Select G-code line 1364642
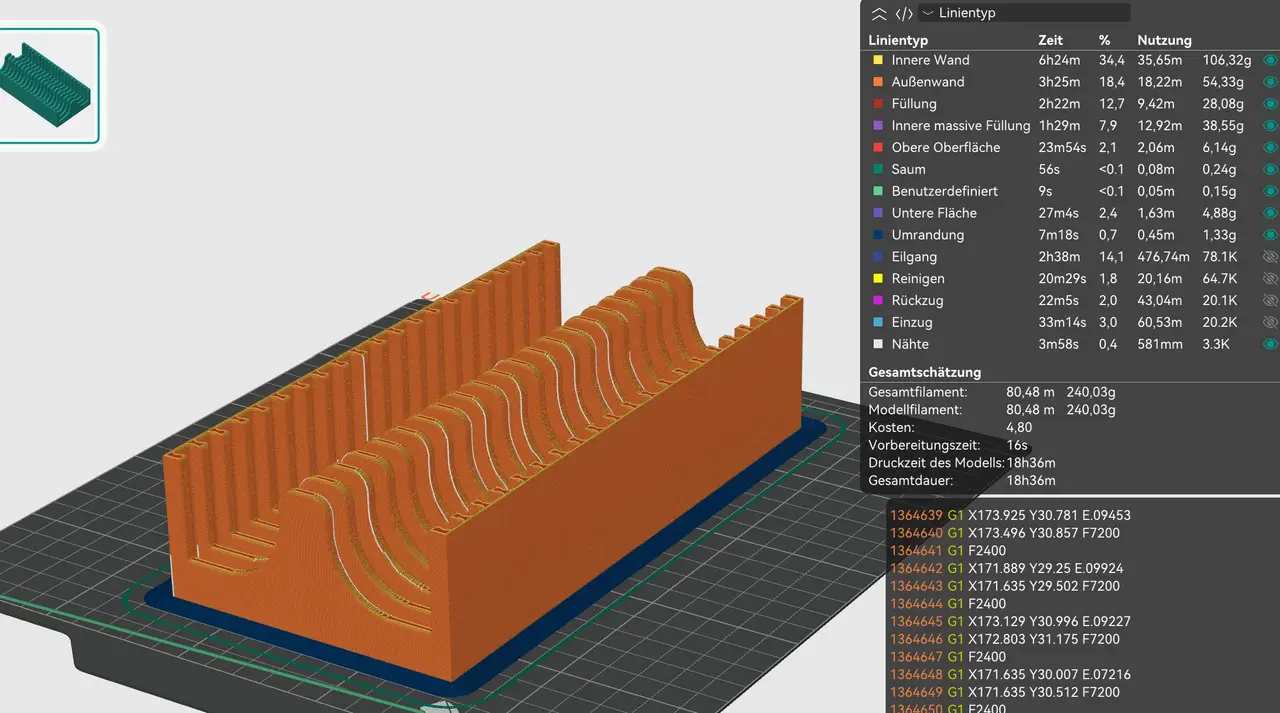The width and height of the screenshot is (1280, 713). pyautogui.click(x=1006, y=568)
